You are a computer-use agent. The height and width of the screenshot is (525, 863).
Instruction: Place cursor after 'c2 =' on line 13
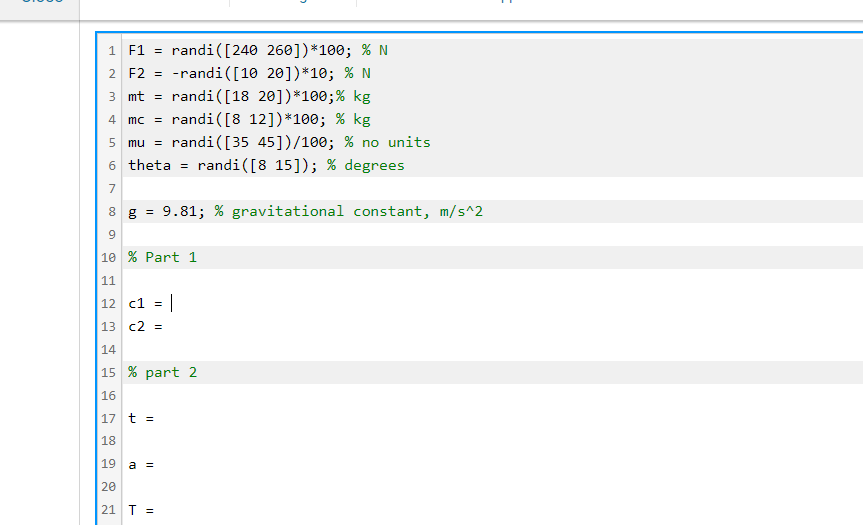tap(165, 327)
